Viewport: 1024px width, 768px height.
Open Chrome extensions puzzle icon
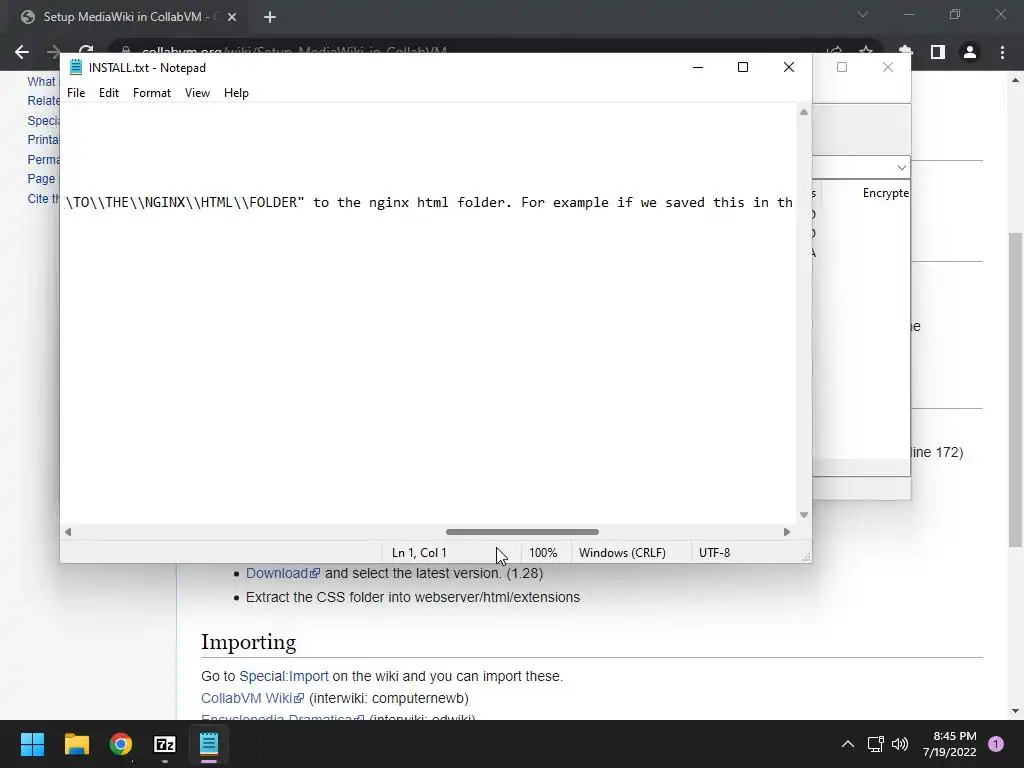[905, 52]
